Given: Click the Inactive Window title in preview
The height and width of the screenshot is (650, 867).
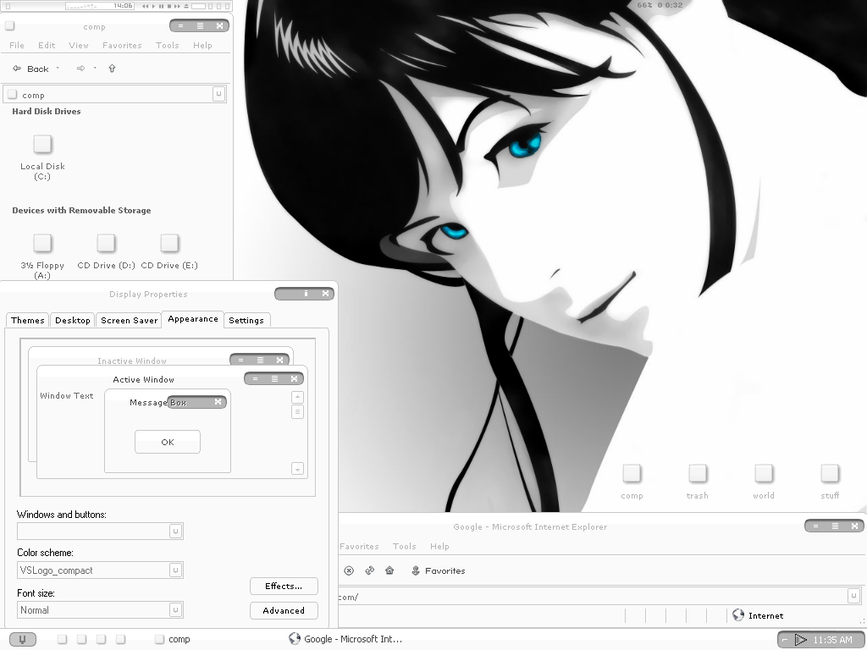Looking at the screenshot, I should 132,361.
